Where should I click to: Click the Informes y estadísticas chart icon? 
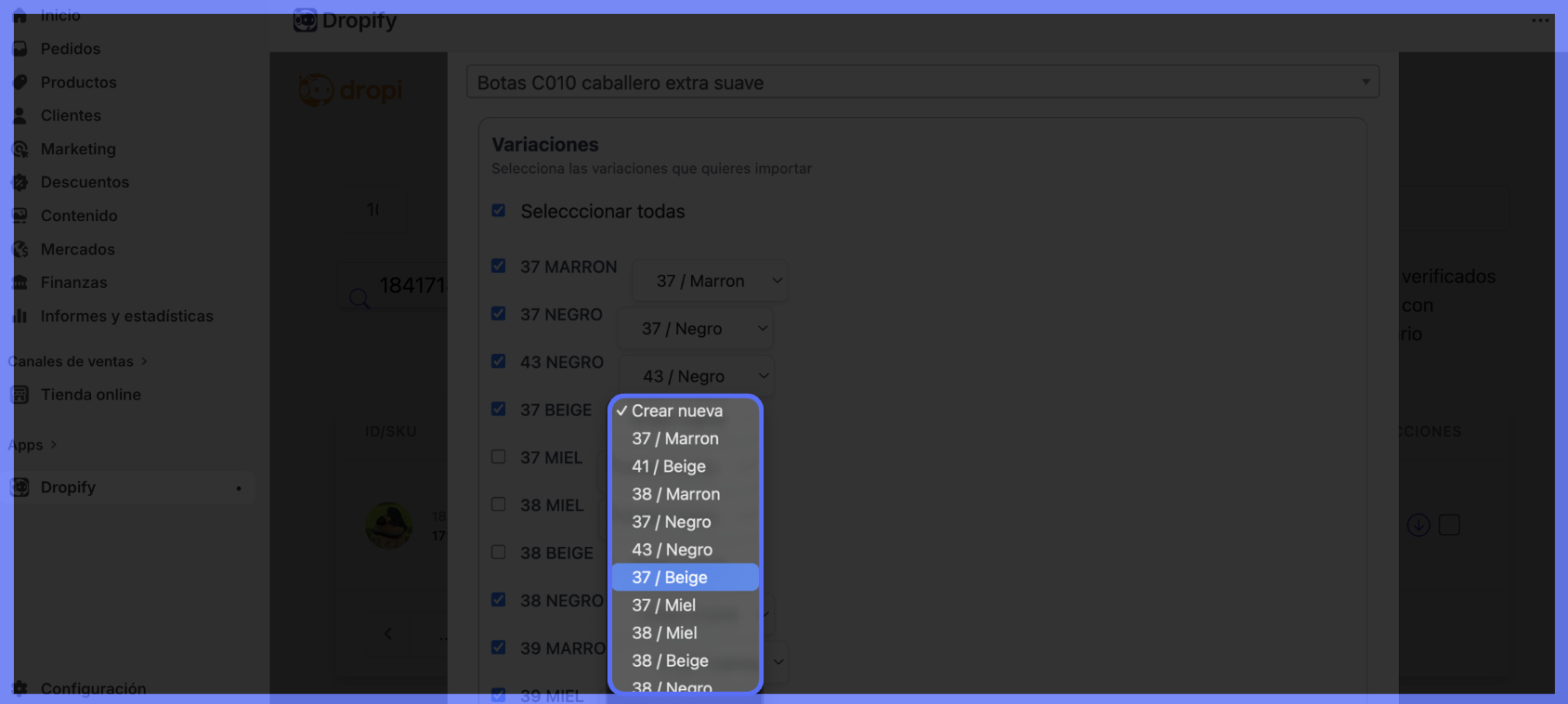tap(20, 317)
